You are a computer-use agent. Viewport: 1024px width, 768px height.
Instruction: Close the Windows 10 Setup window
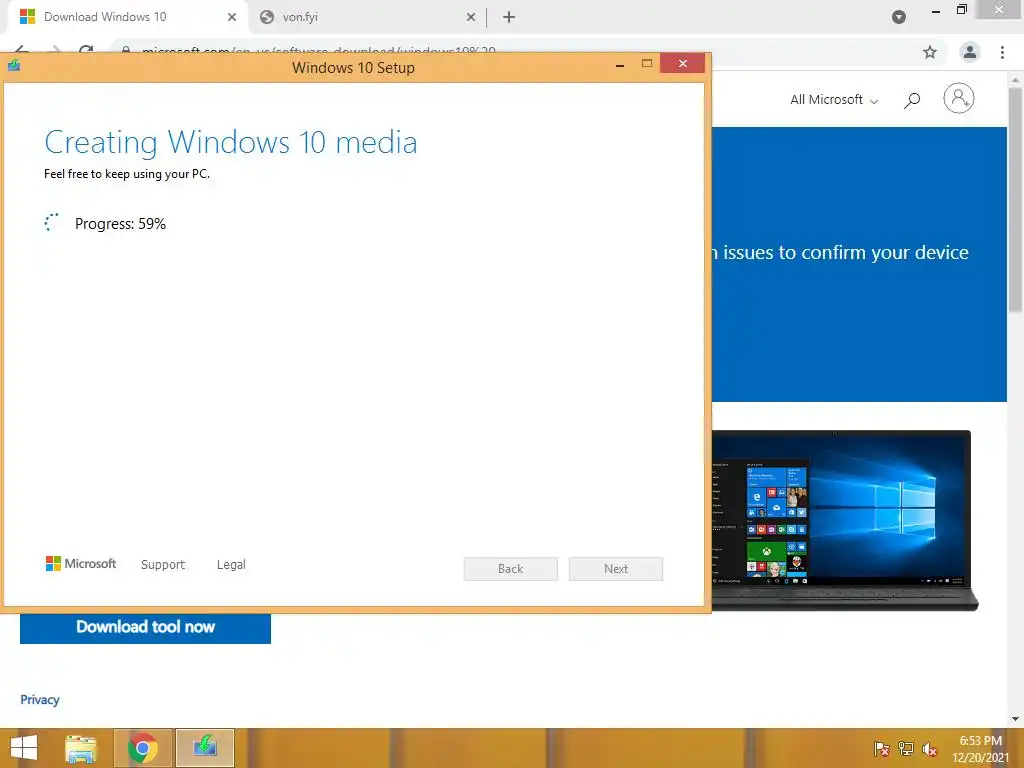pos(682,63)
